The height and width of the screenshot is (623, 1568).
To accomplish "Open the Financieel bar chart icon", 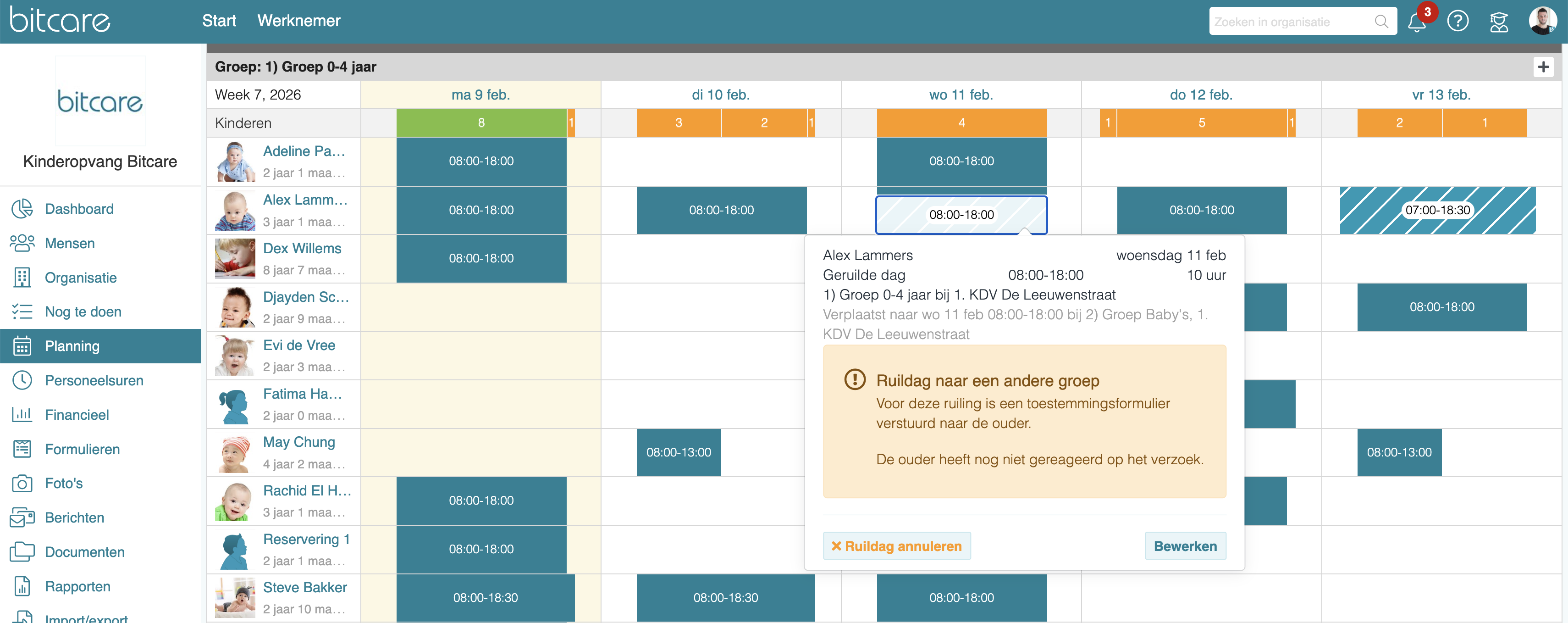I will [x=22, y=415].
